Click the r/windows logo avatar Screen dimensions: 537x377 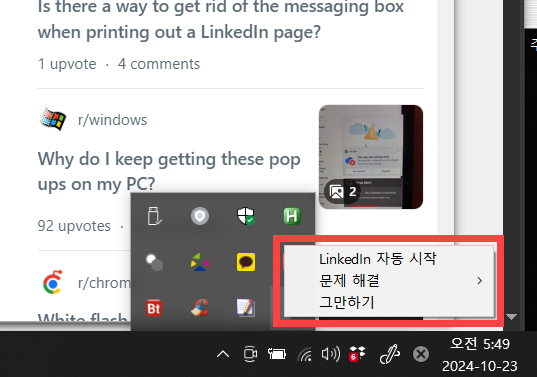coord(52,119)
